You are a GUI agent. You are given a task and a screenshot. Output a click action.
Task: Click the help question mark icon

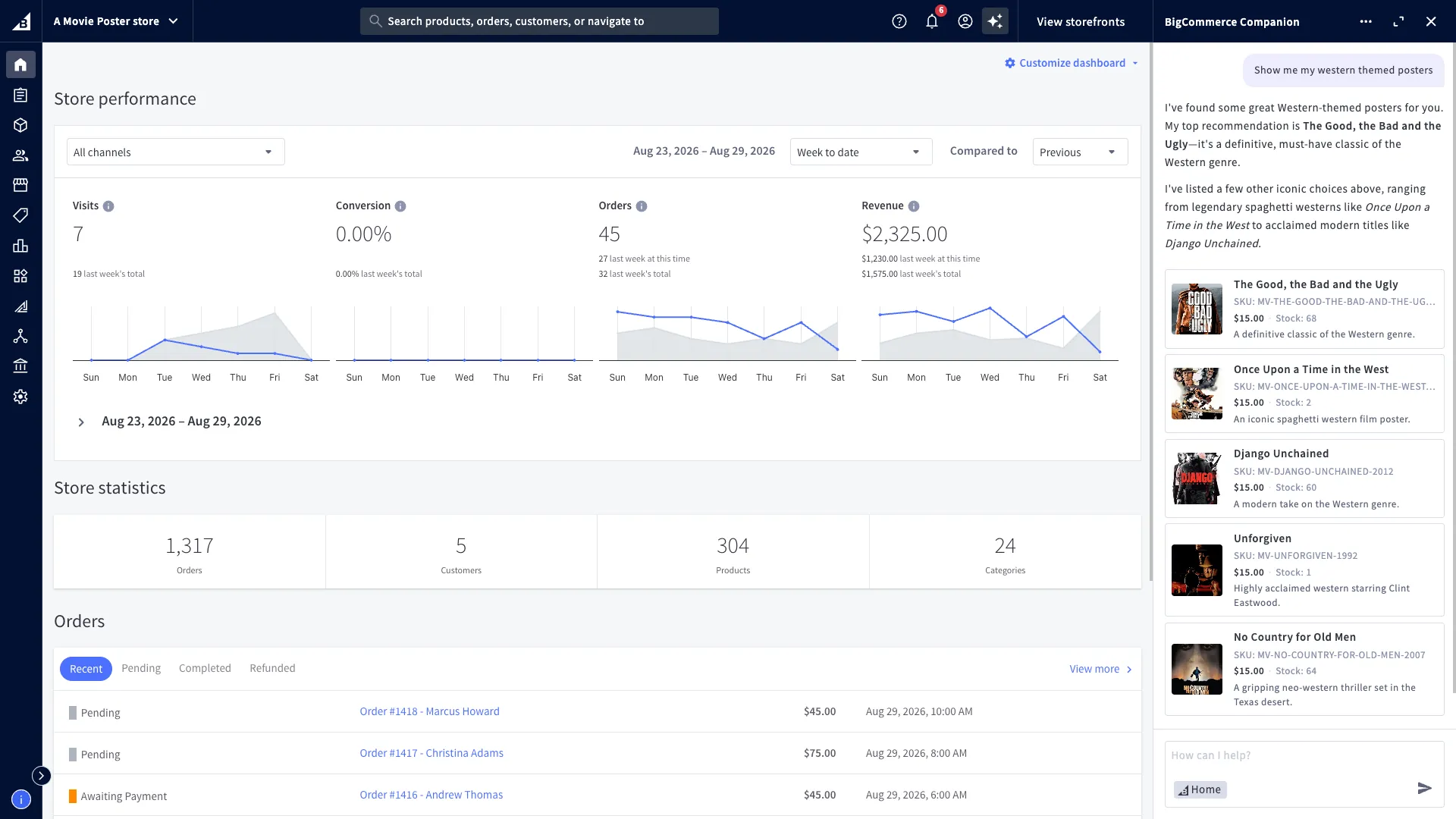(x=899, y=21)
